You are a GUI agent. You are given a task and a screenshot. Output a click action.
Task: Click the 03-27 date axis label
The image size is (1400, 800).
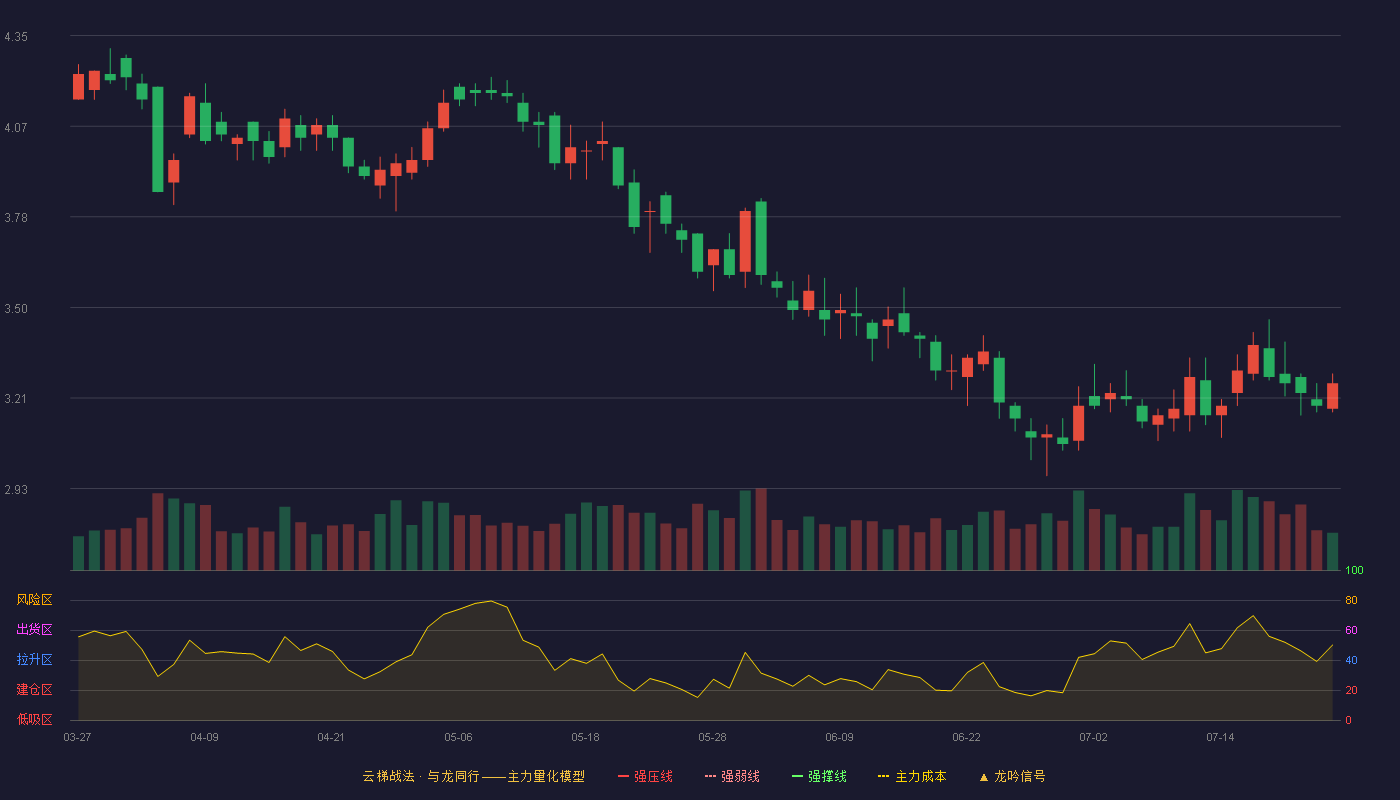(x=77, y=737)
